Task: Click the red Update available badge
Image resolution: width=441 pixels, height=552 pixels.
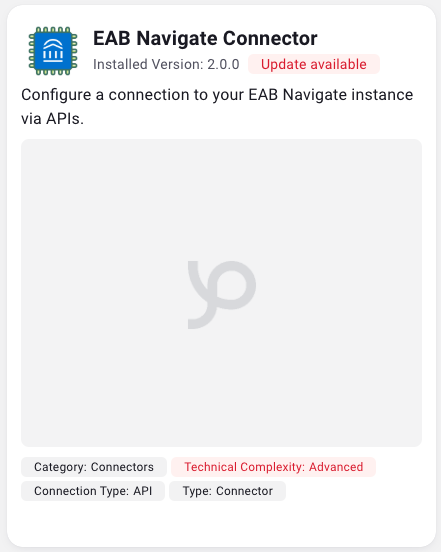Action: [314, 64]
